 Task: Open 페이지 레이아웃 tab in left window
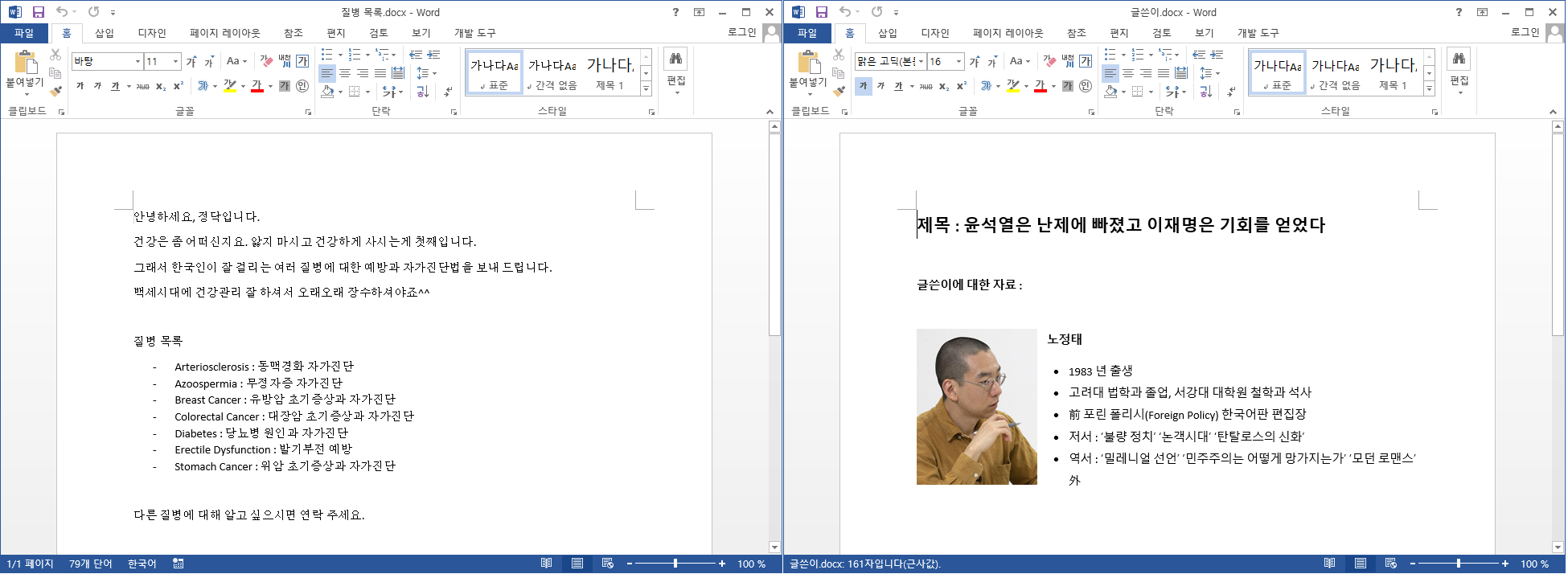225,33
